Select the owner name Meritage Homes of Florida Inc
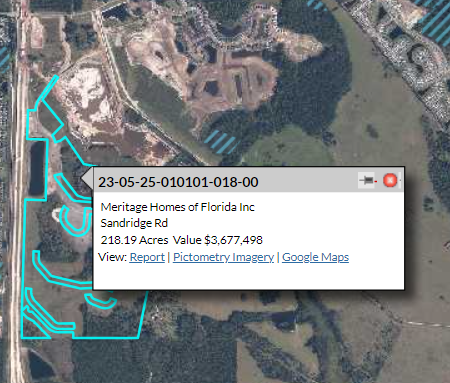The width and height of the screenshot is (450, 383). pos(178,207)
